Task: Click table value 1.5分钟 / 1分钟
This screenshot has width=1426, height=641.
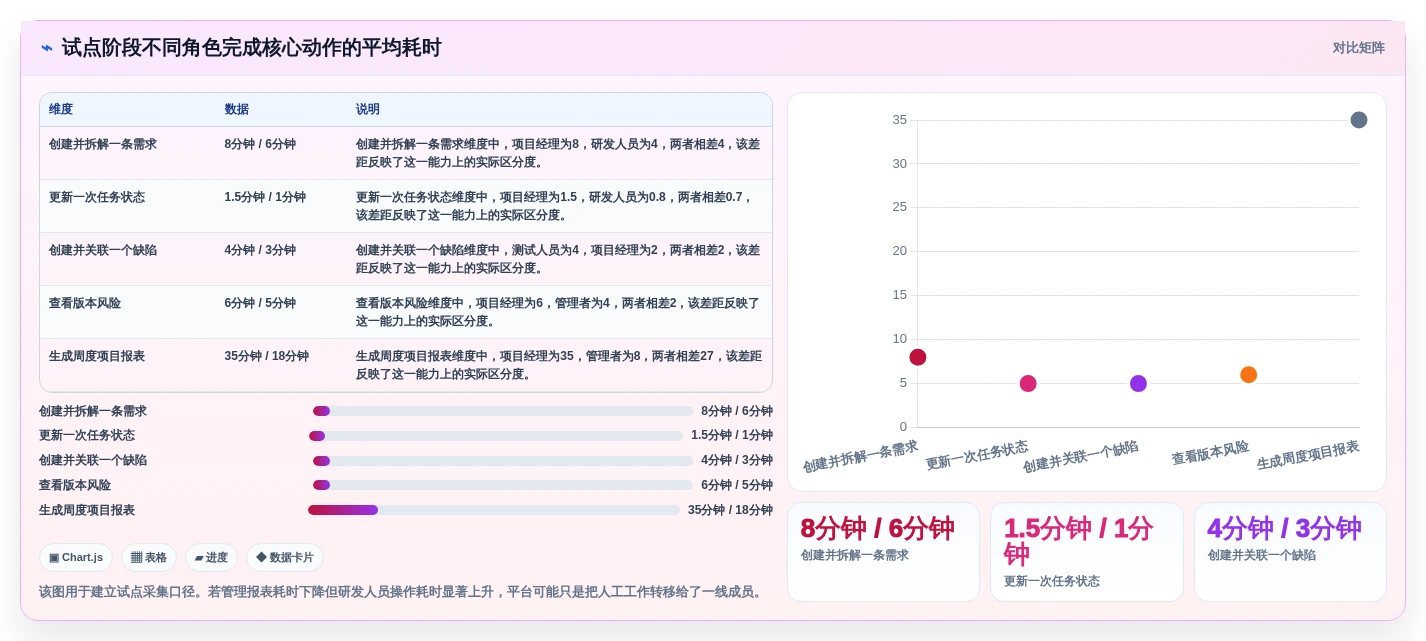Action: point(265,197)
